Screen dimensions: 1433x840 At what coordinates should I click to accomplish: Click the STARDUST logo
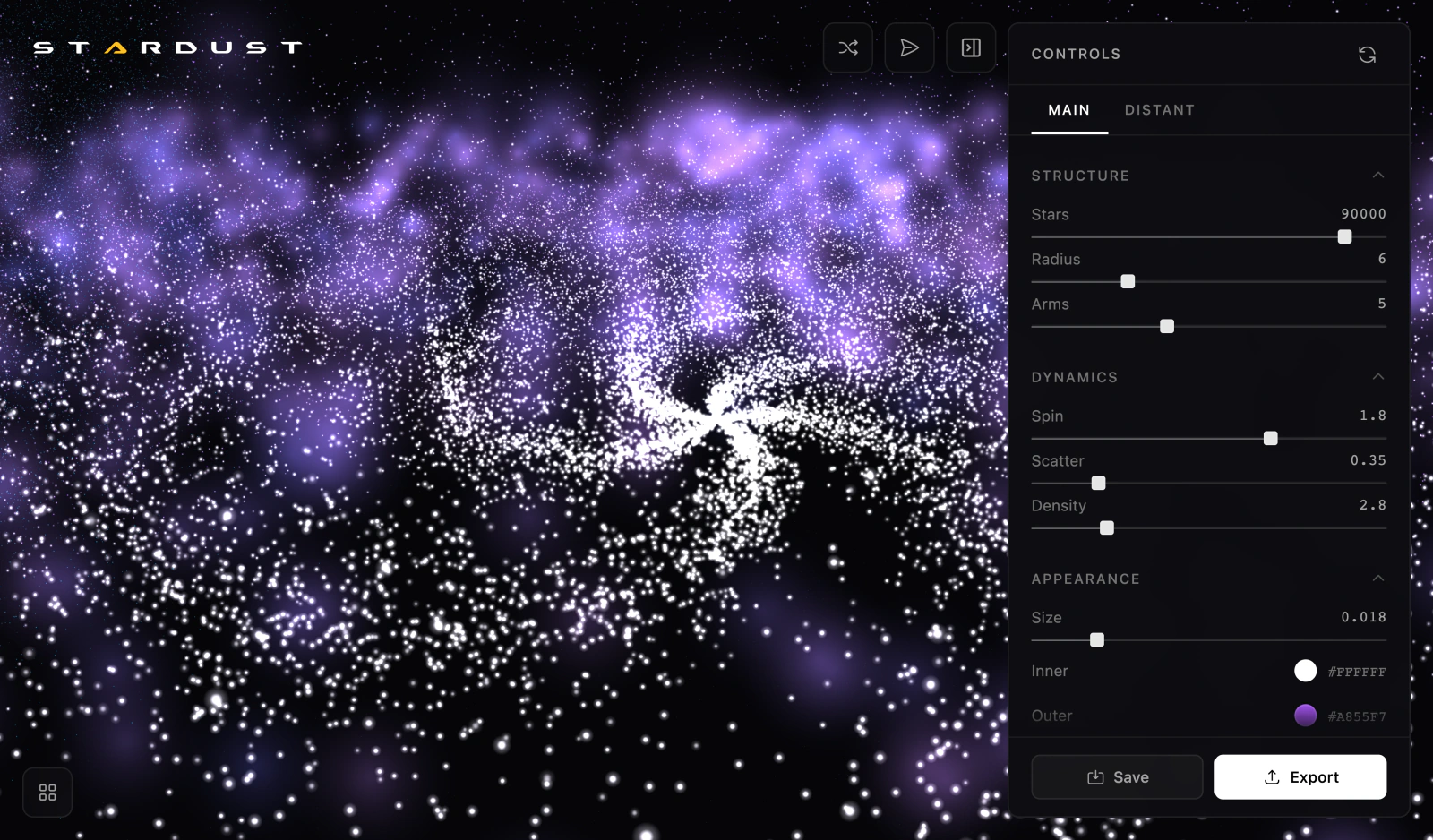pos(167,47)
